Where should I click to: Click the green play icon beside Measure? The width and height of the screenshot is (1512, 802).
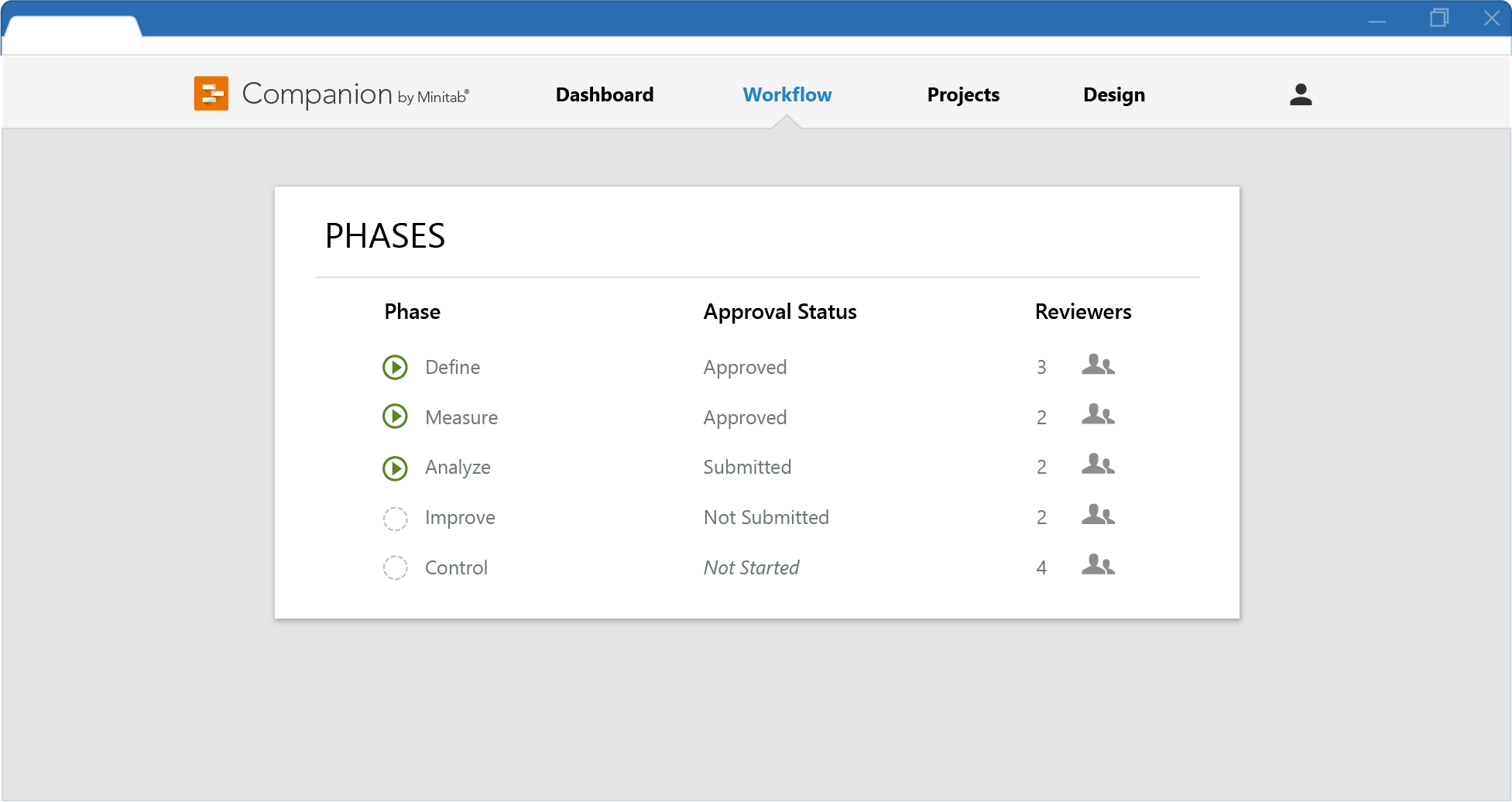(395, 417)
